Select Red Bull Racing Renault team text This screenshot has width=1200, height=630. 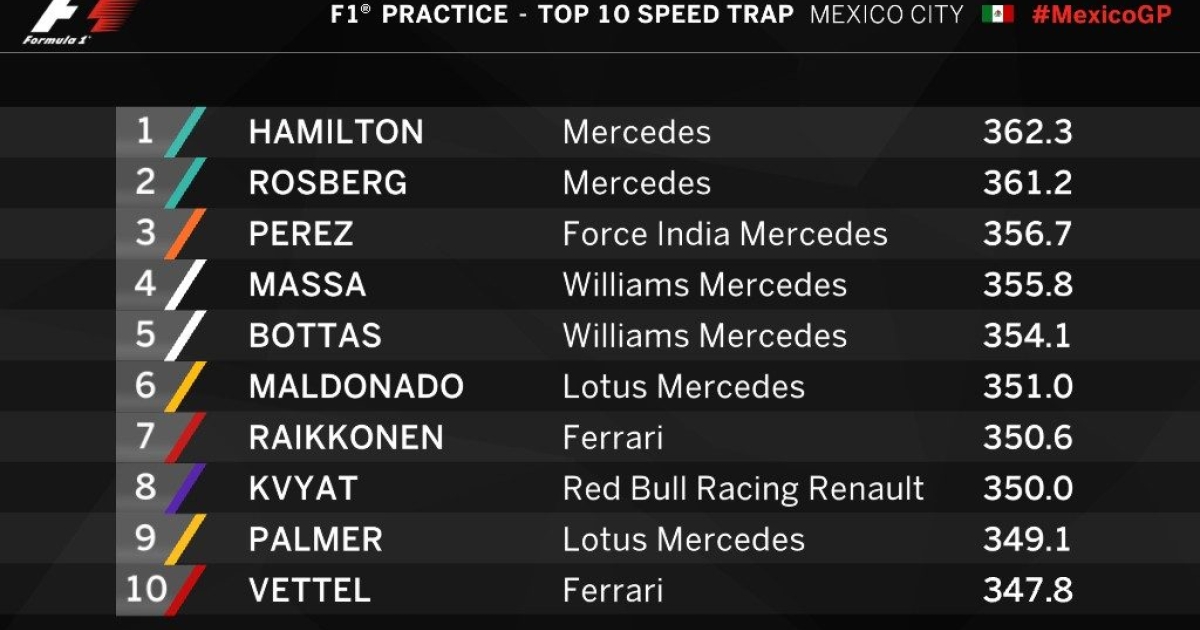pyautogui.click(x=743, y=488)
